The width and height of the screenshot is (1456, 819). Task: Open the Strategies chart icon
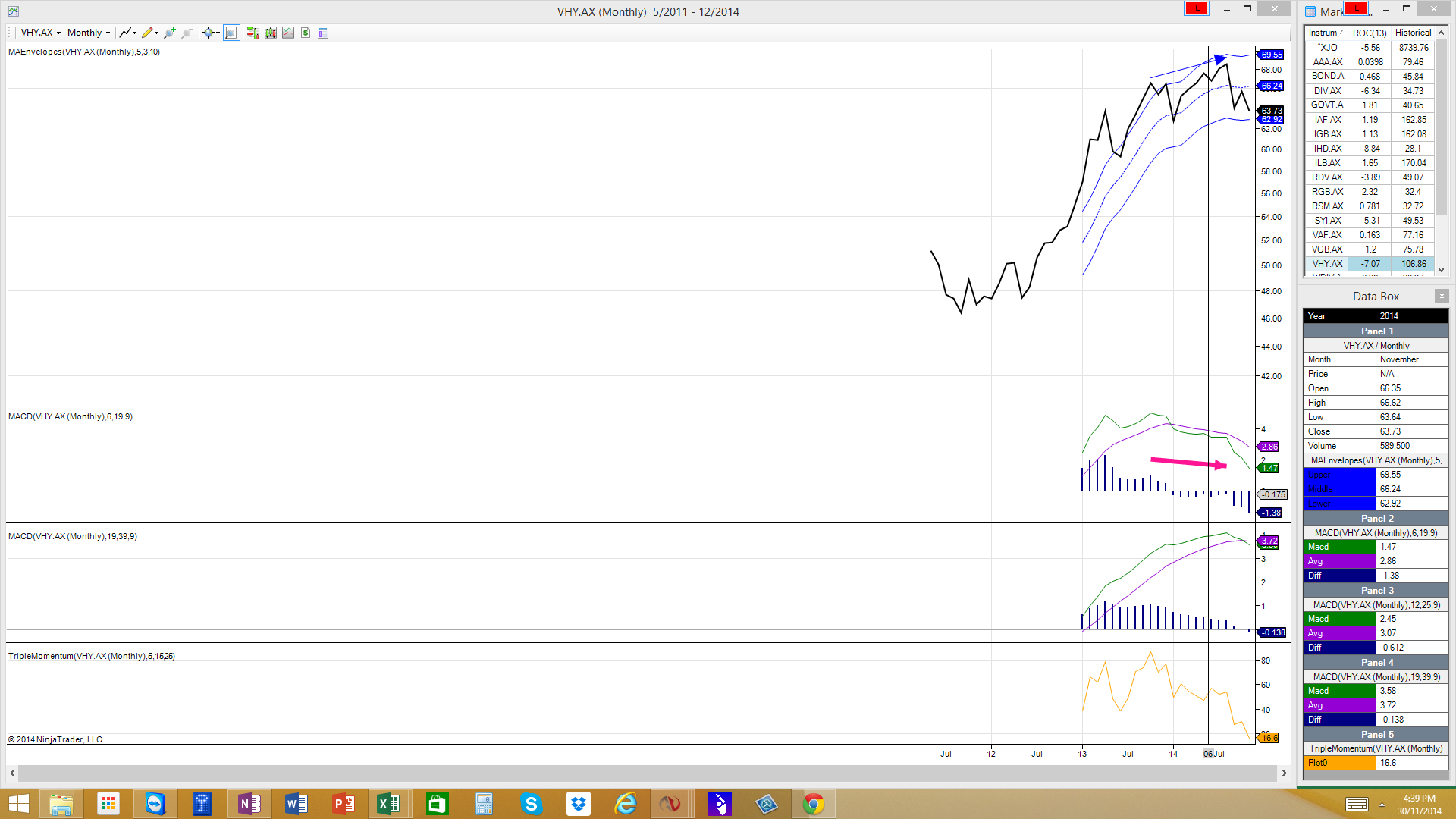(288, 33)
